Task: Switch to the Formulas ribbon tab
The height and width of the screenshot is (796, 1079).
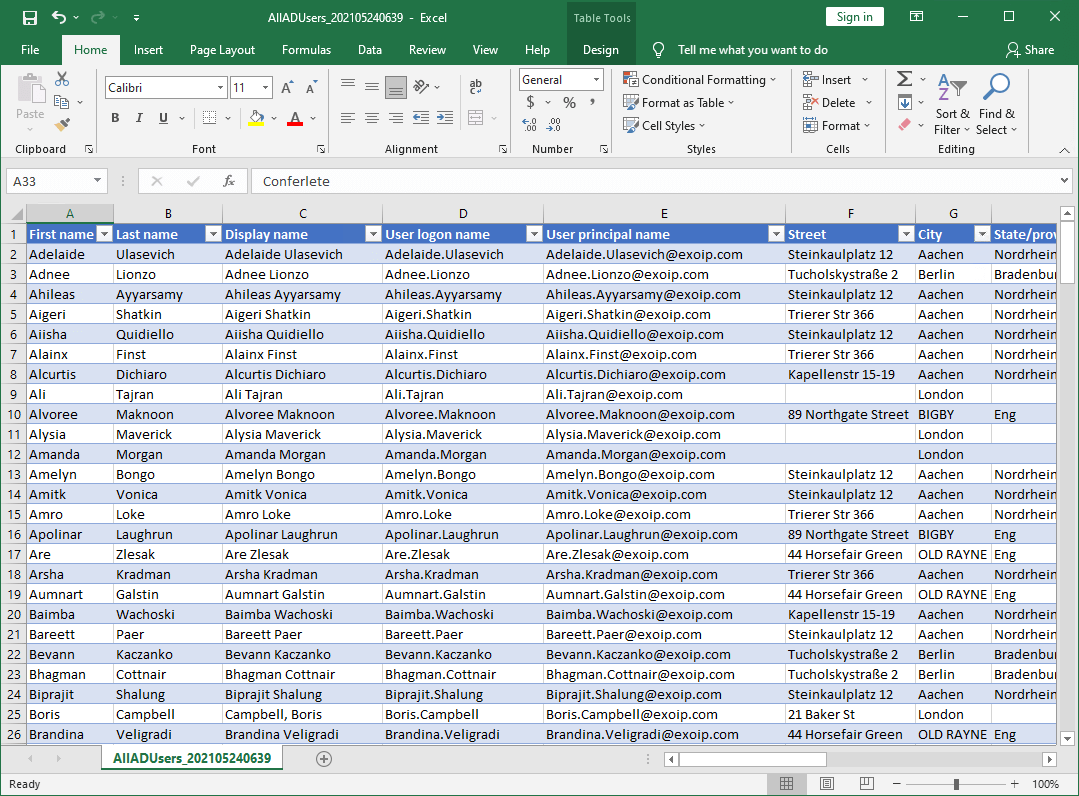Action: click(306, 49)
